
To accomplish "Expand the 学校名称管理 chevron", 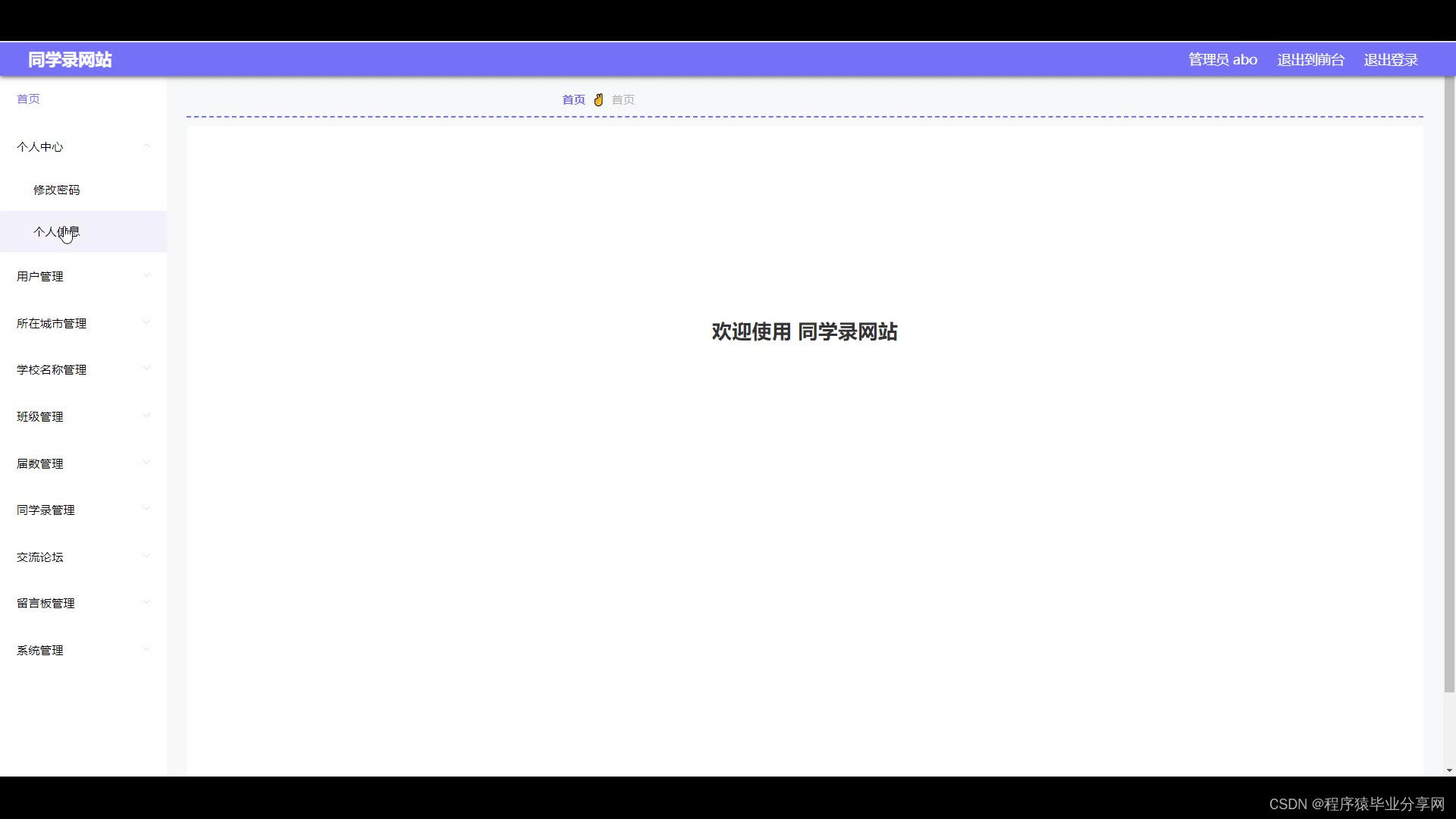I will tap(146, 369).
